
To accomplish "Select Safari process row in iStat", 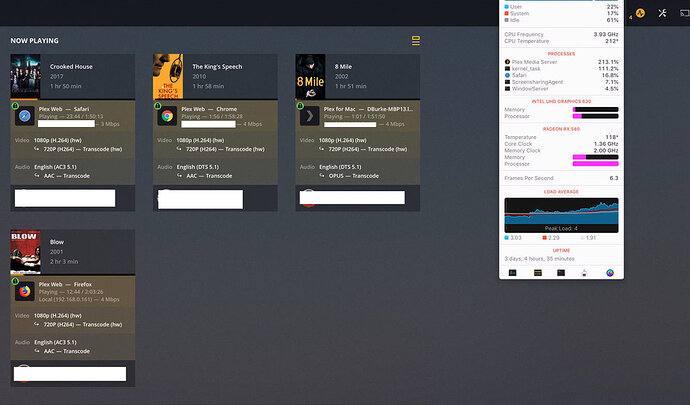I will pos(561,75).
